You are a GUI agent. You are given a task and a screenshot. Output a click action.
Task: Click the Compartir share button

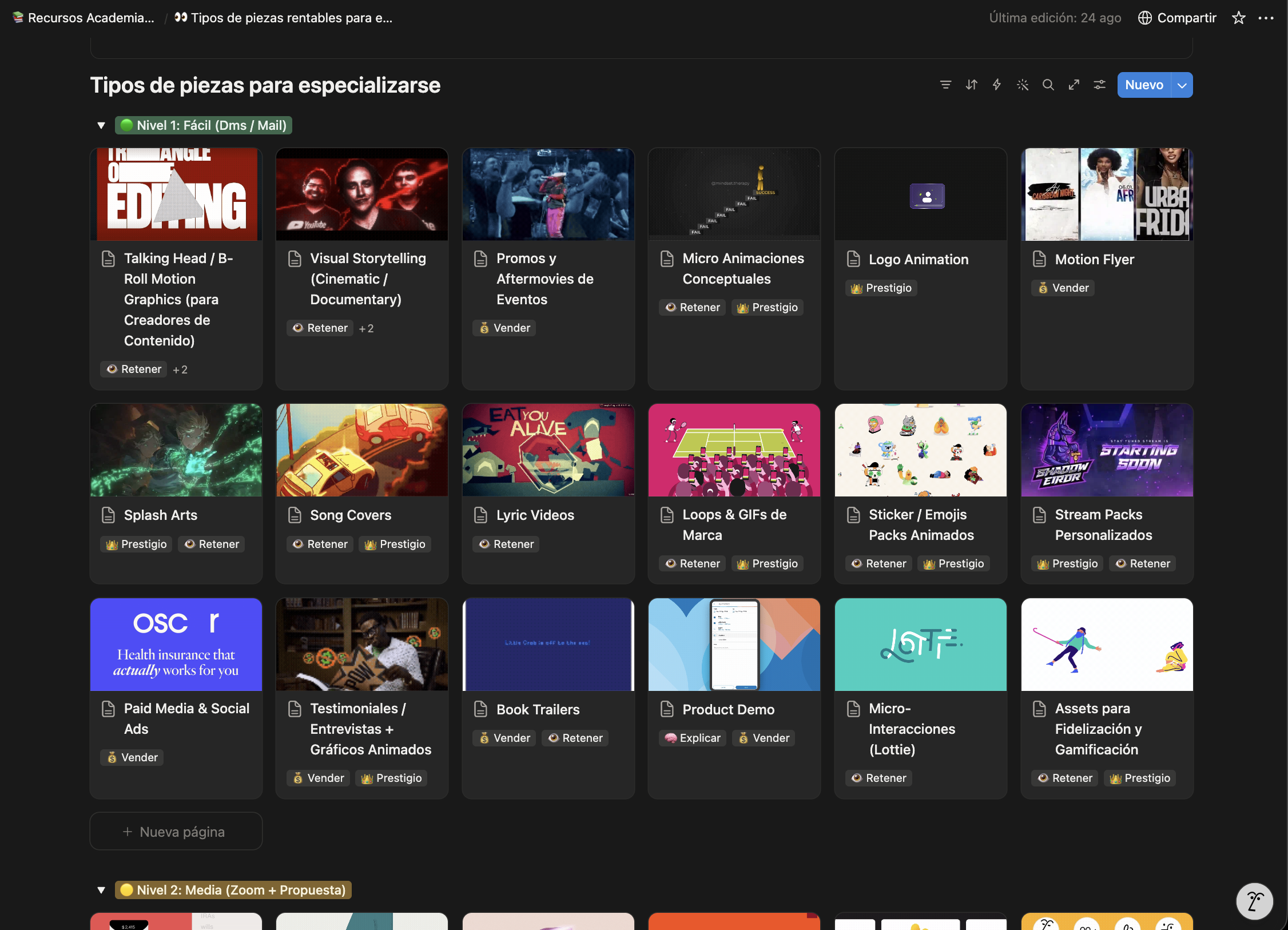1177,18
